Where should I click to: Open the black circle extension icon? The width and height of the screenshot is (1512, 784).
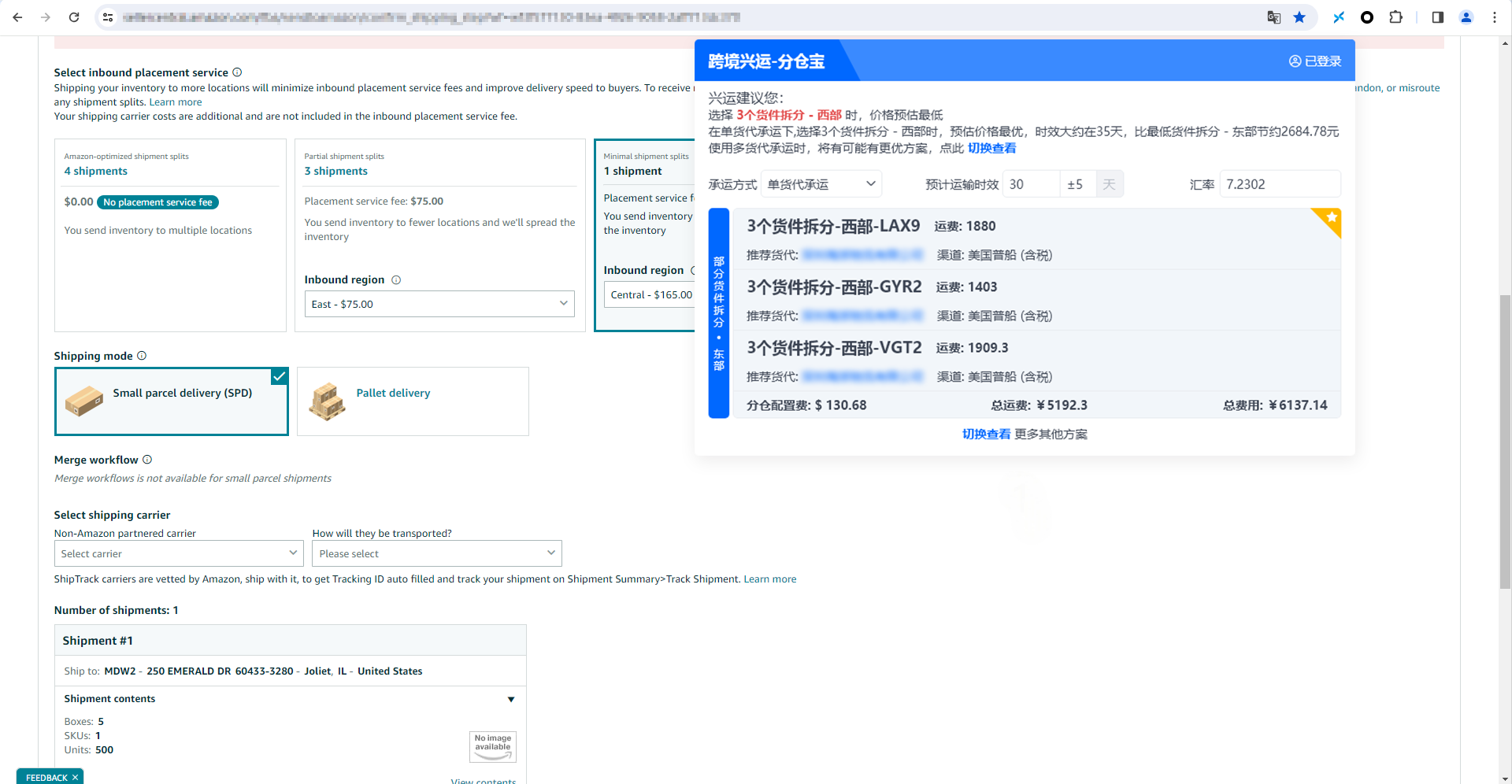1367,17
